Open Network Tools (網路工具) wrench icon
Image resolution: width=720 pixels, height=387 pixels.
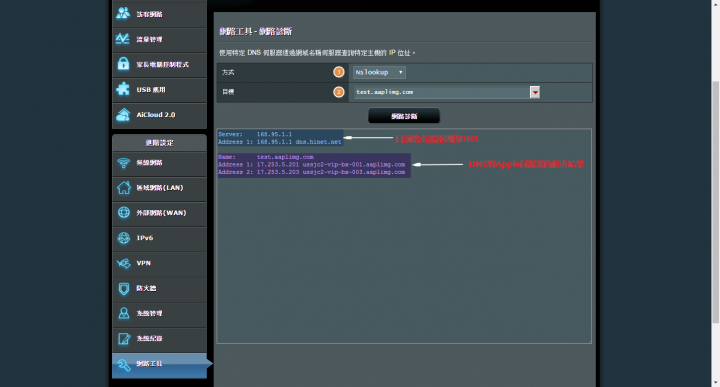pos(124,365)
